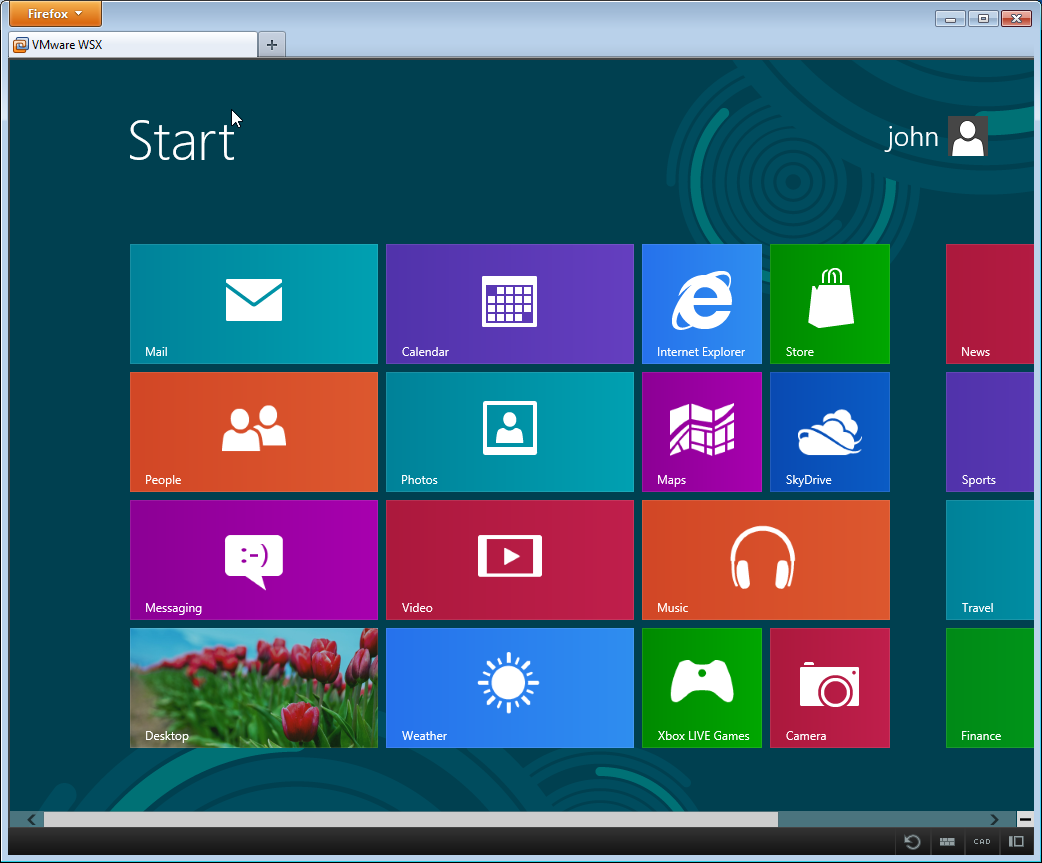1042x863 pixels.
Task: Maximize the Firefox window
Action: click(983, 19)
